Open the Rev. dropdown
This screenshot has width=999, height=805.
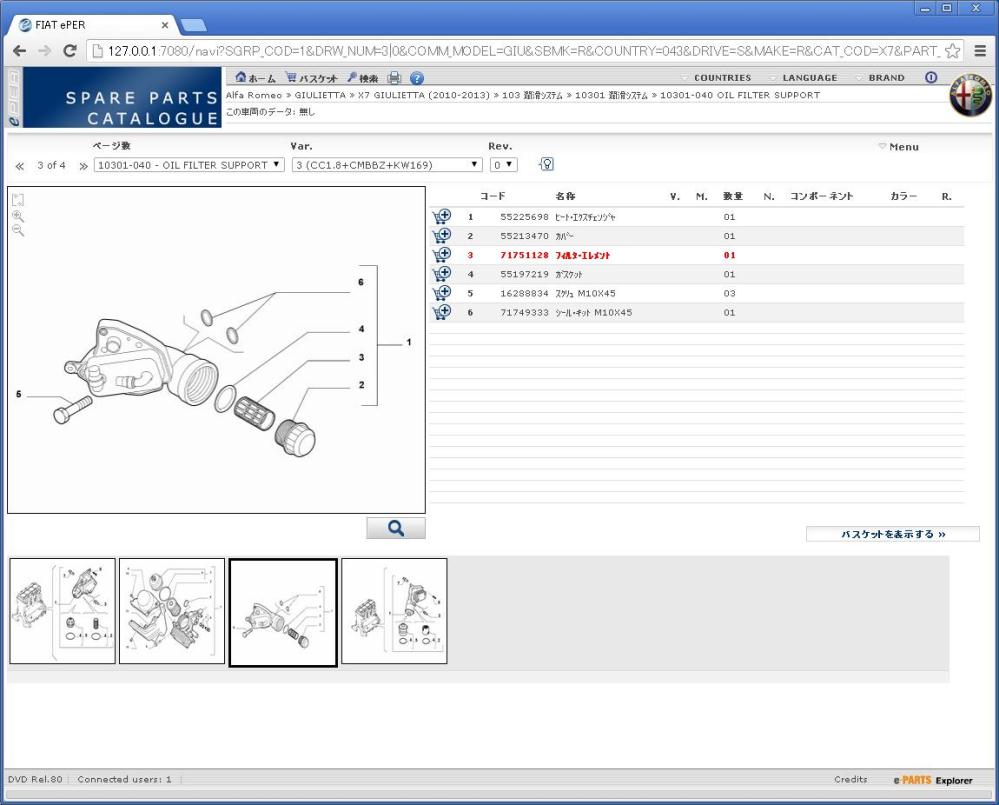pyautogui.click(x=503, y=165)
